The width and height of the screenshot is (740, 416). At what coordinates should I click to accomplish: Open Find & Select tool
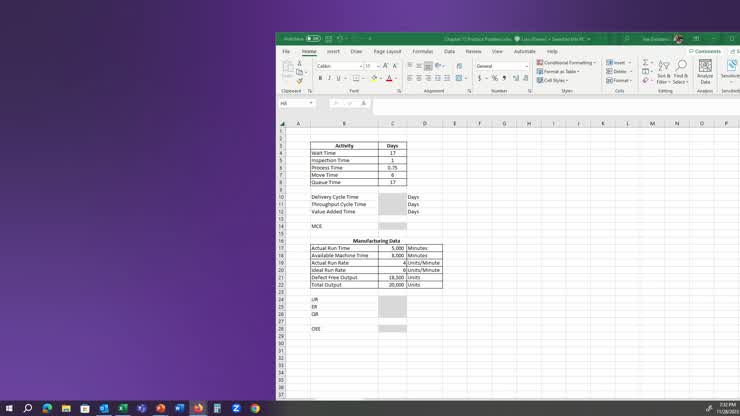[x=681, y=70]
